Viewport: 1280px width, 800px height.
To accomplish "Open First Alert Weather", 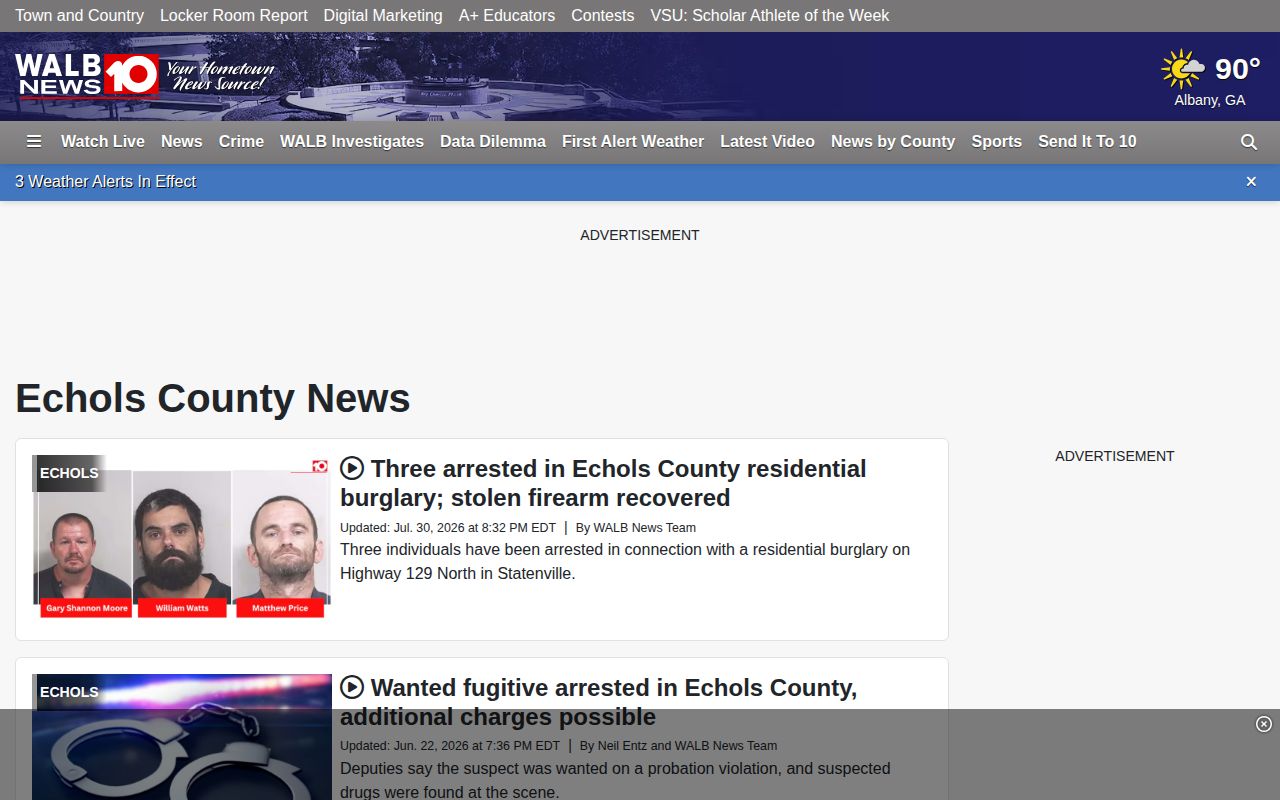I will [633, 142].
